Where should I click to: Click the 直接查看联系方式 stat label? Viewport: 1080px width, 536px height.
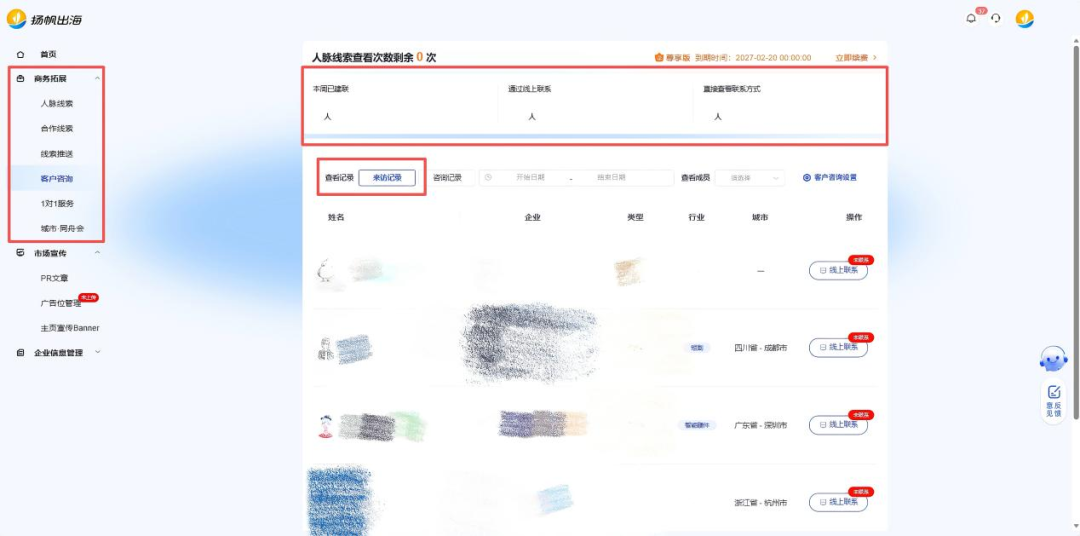pyautogui.click(x=731, y=90)
